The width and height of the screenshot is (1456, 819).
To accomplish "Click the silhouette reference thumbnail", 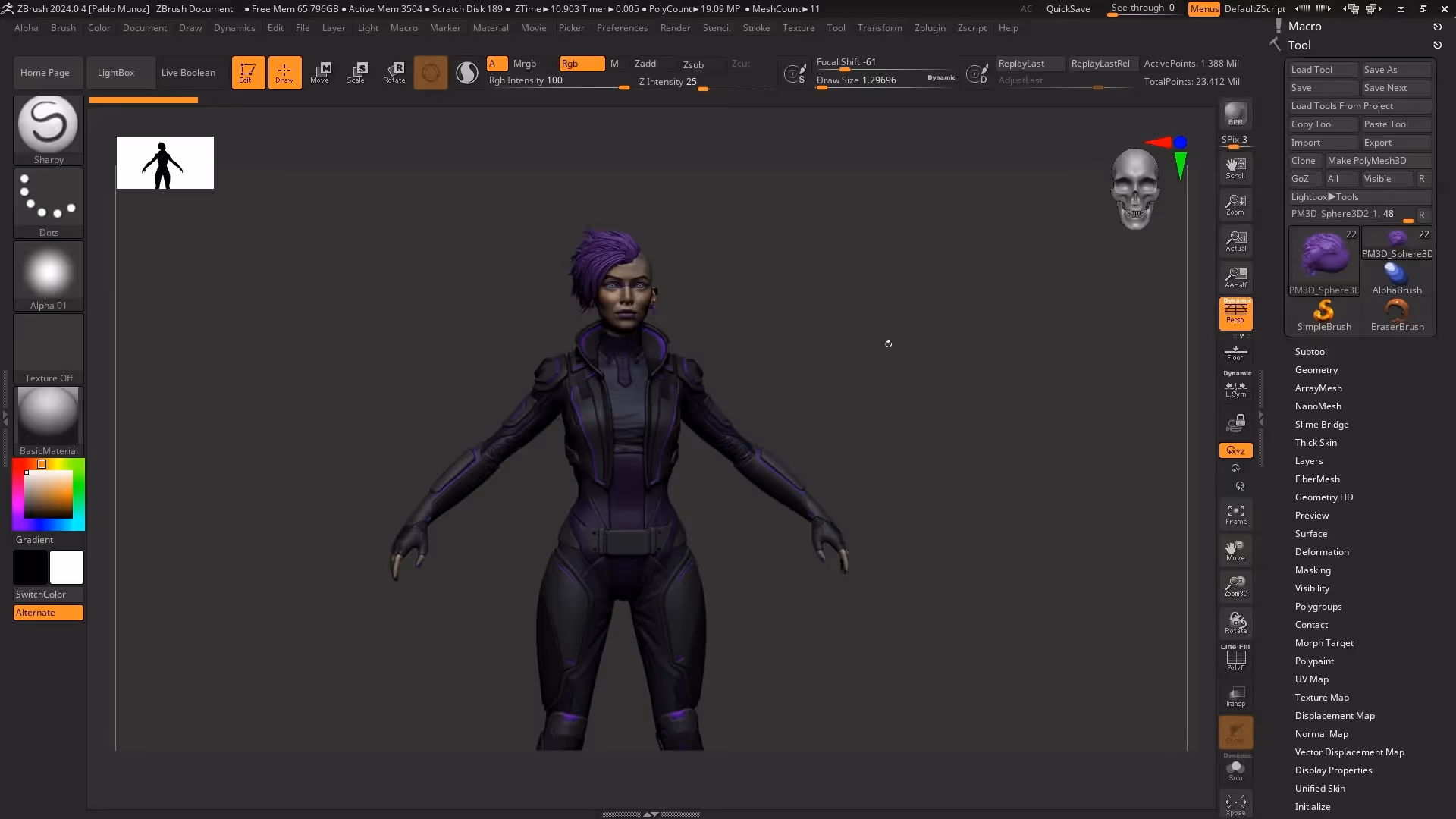I will (x=165, y=163).
